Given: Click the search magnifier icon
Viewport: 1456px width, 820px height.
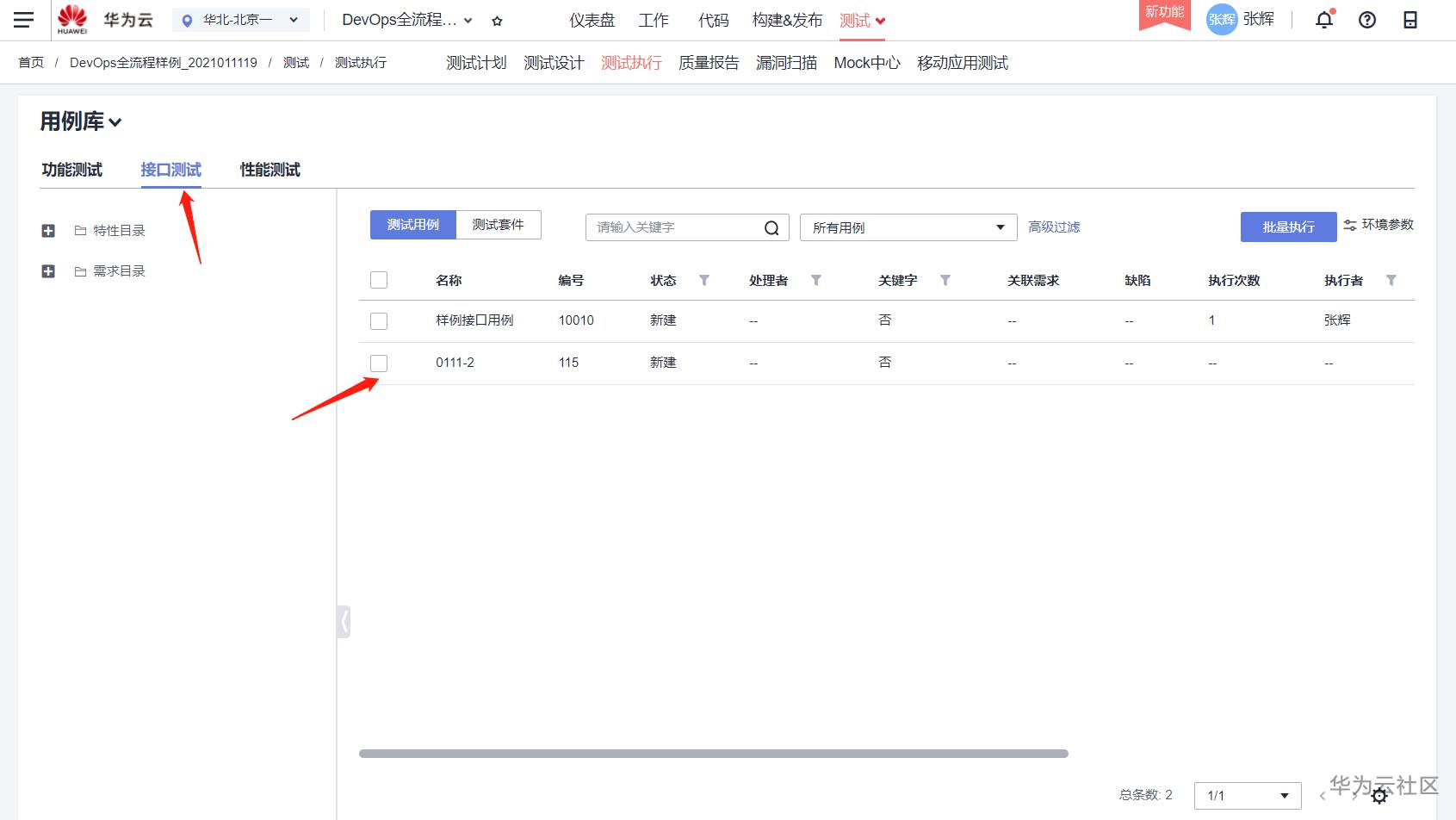Looking at the screenshot, I should pyautogui.click(x=771, y=227).
